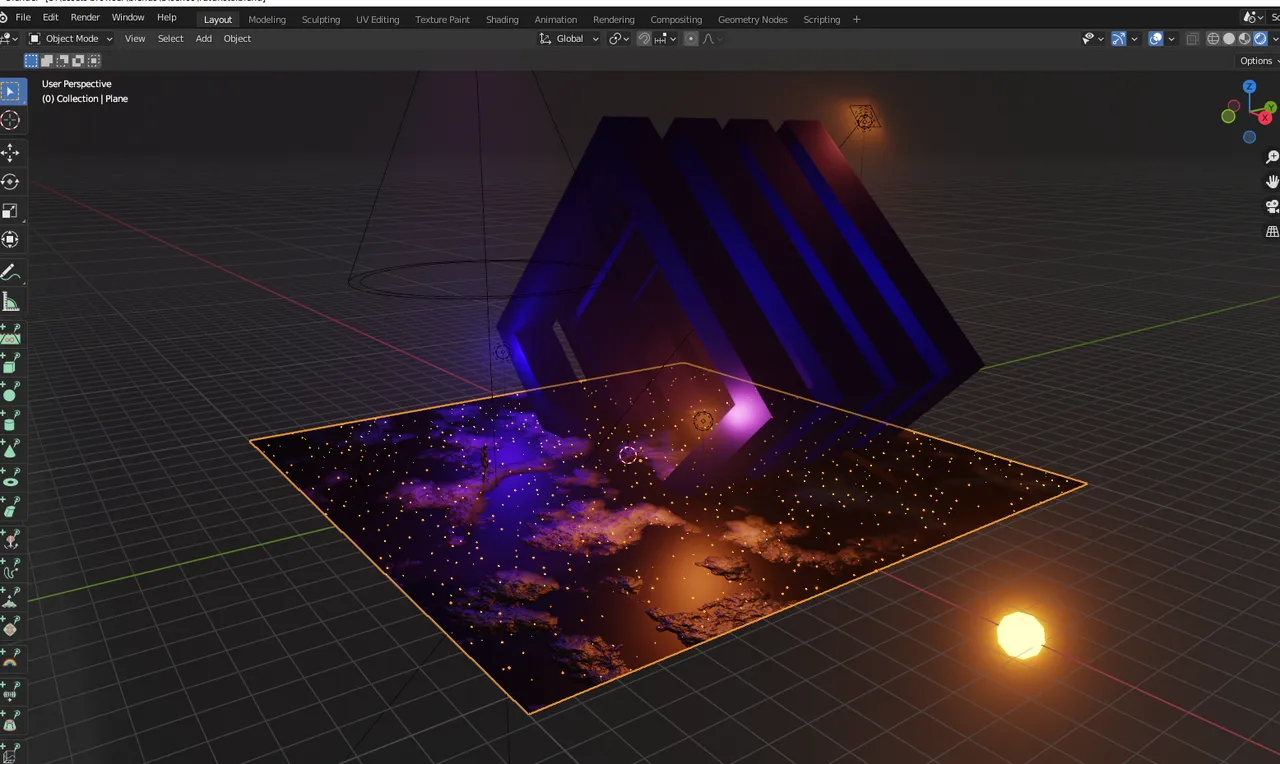This screenshot has width=1280, height=764.
Task: Toggle camera view with camera icon
Action: coord(1272,207)
